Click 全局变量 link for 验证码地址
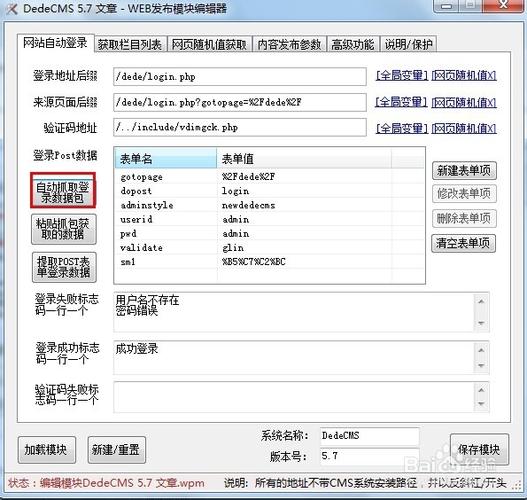Screen dimensions: 527x500 pos(402,128)
